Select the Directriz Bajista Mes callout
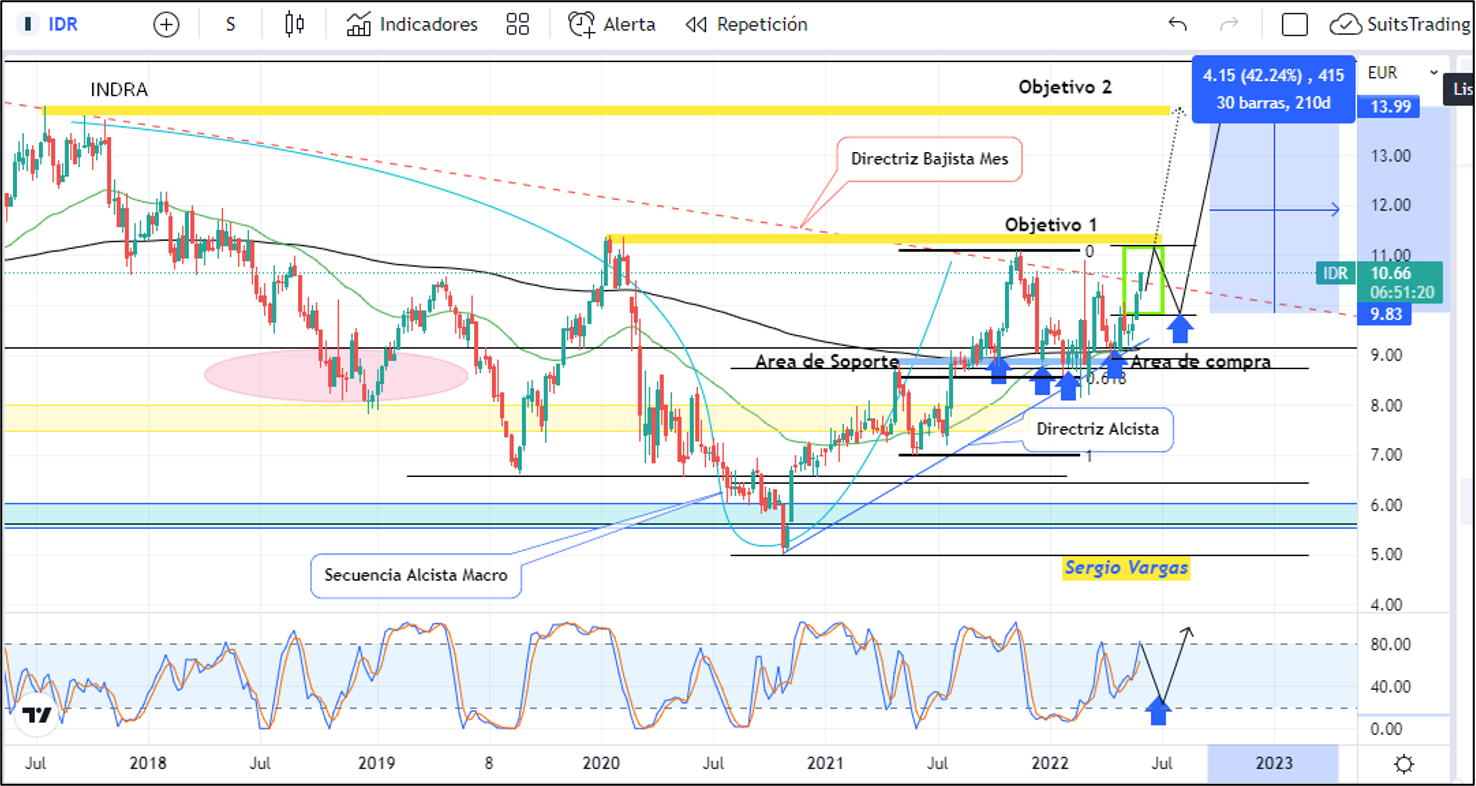 coord(928,159)
